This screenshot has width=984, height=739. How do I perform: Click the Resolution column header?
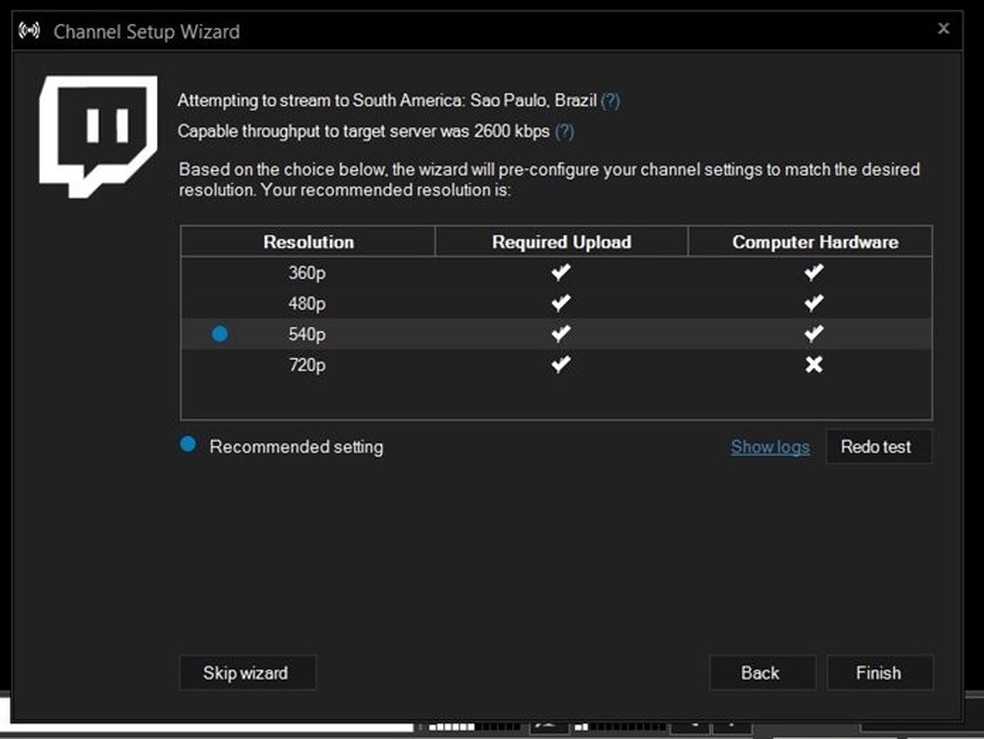(308, 242)
